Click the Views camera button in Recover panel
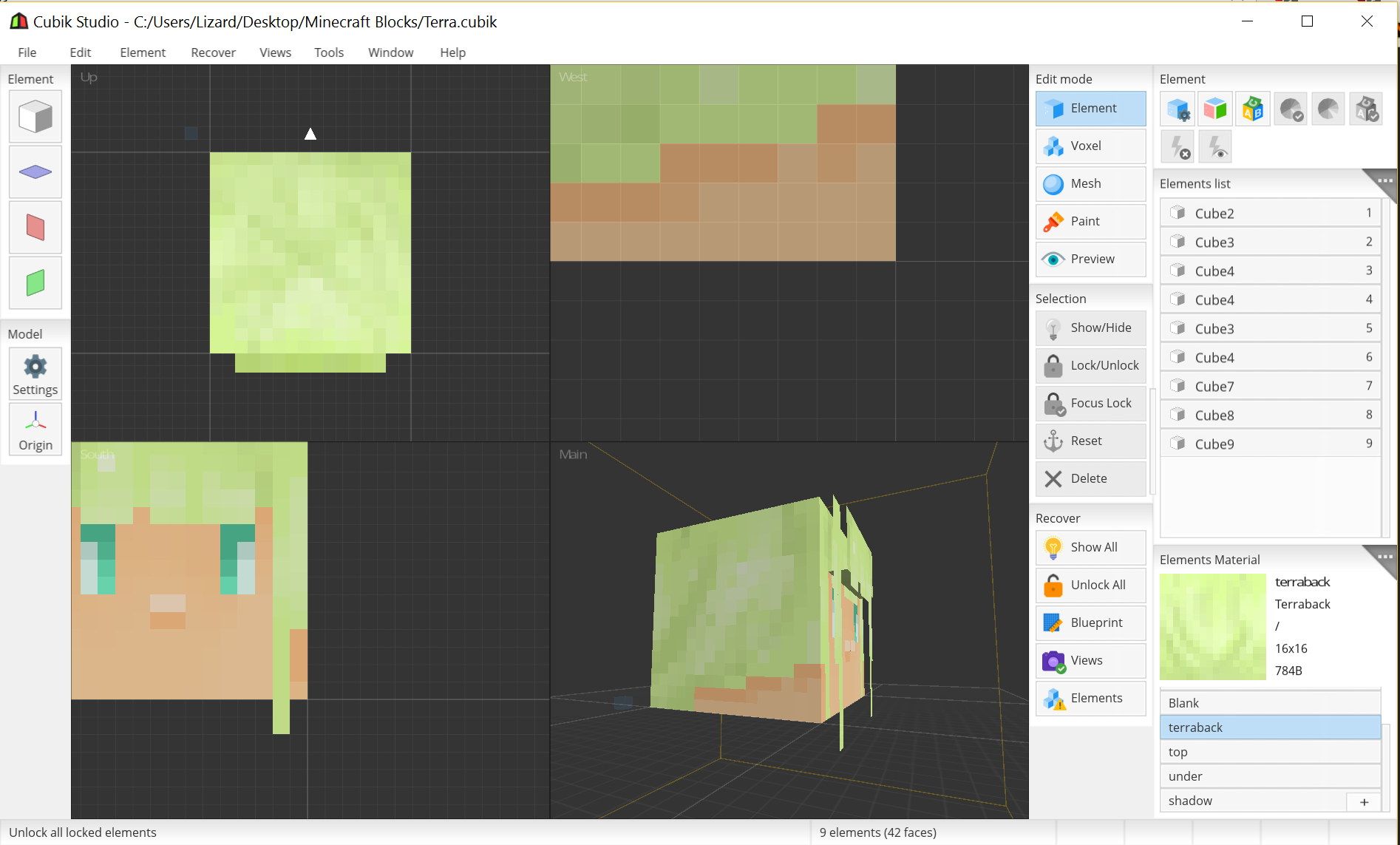 click(x=1090, y=660)
